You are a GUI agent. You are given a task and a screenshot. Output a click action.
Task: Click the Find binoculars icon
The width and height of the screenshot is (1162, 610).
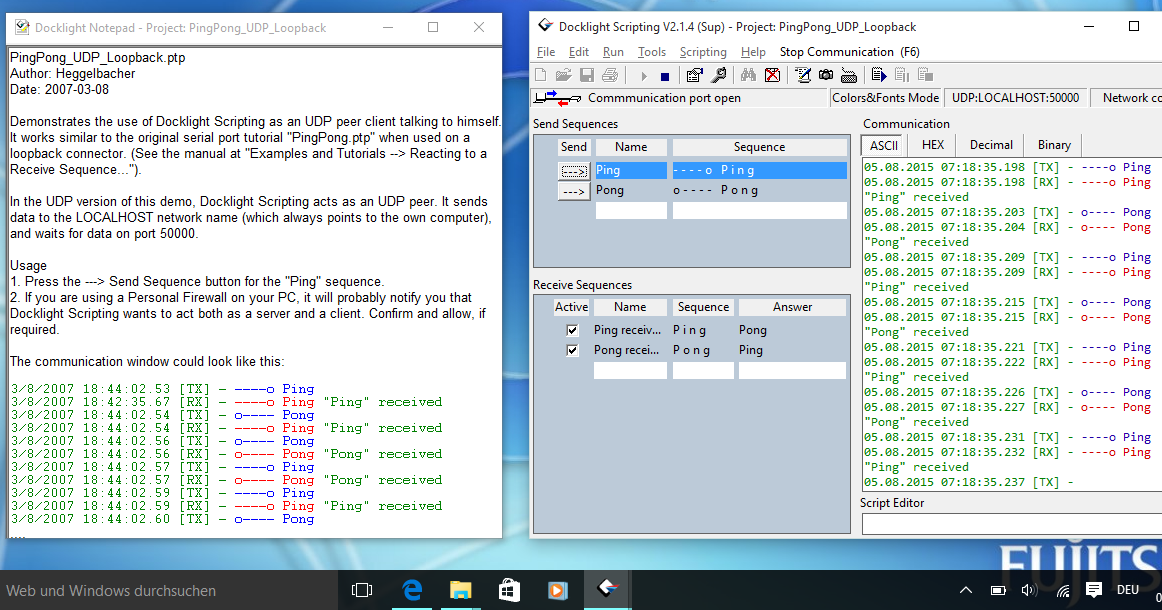pyautogui.click(x=748, y=75)
